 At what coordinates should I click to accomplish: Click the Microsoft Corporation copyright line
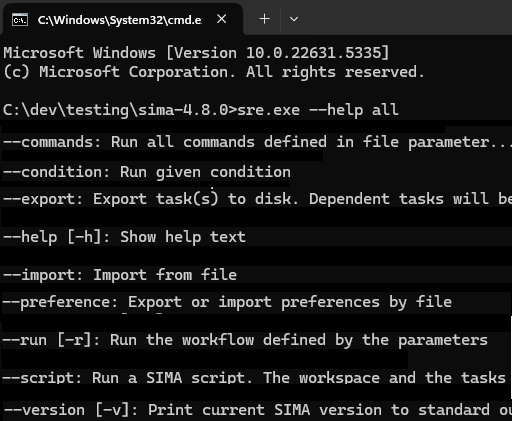214,72
